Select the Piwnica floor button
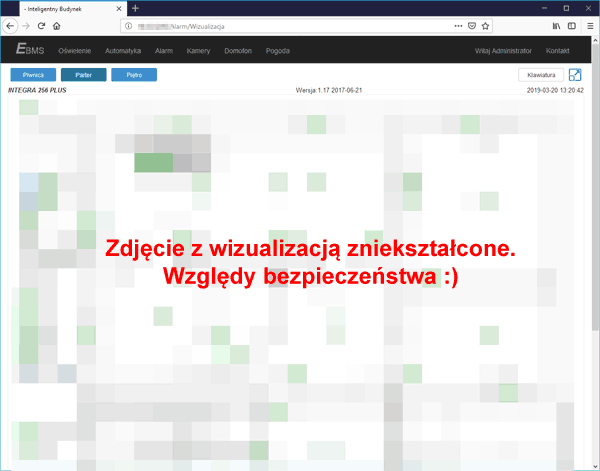The width and height of the screenshot is (600, 471). [x=33, y=74]
